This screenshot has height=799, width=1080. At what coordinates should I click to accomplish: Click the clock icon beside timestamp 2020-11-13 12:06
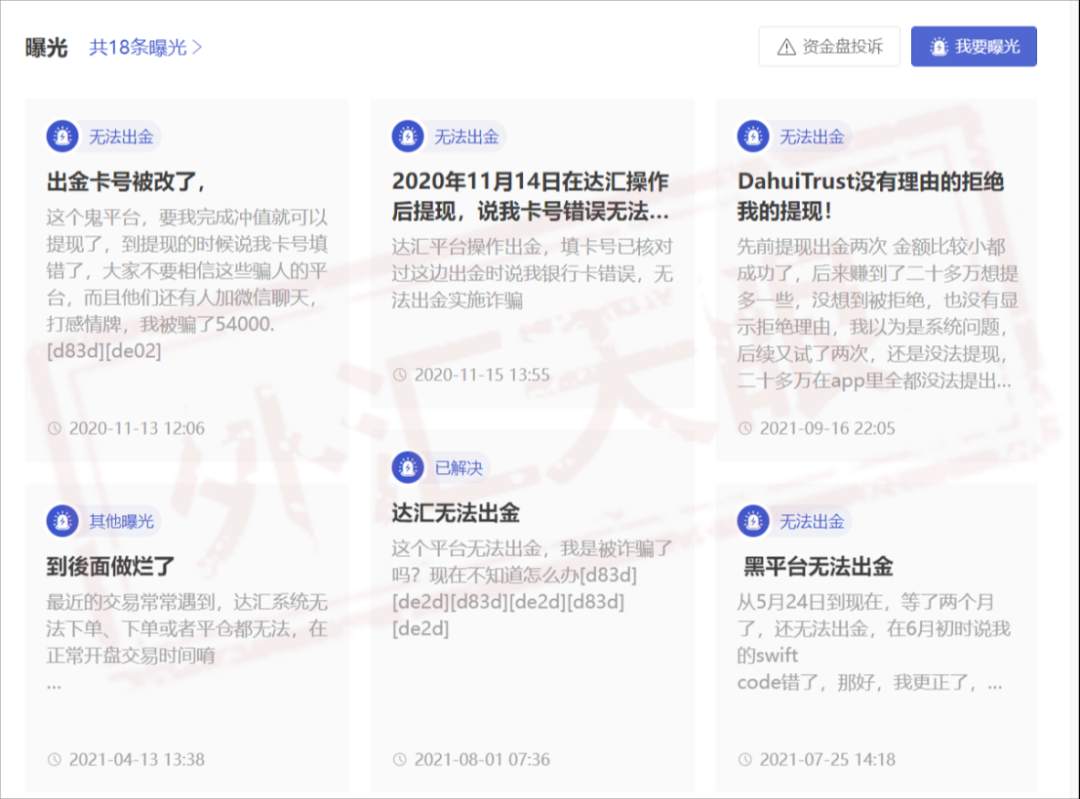(54, 428)
